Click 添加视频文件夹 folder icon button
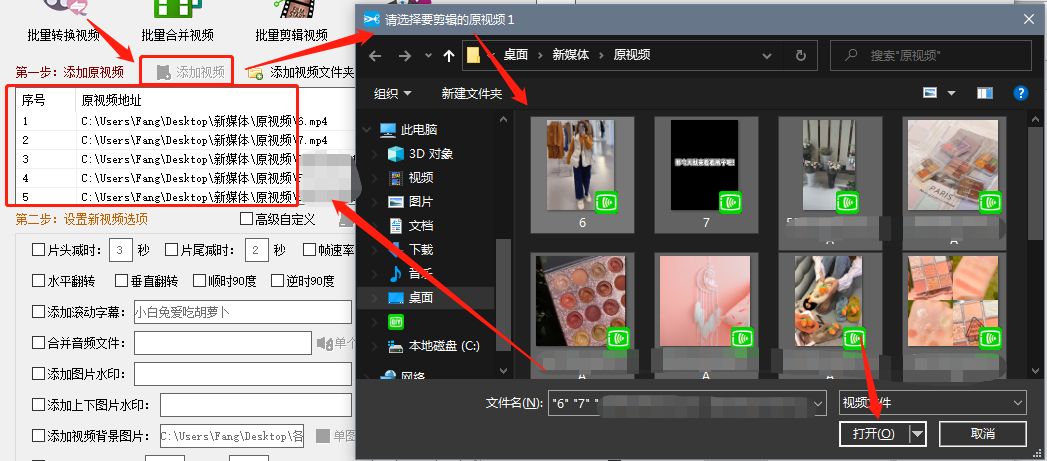Image resolution: width=1047 pixels, height=461 pixels. (255, 73)
